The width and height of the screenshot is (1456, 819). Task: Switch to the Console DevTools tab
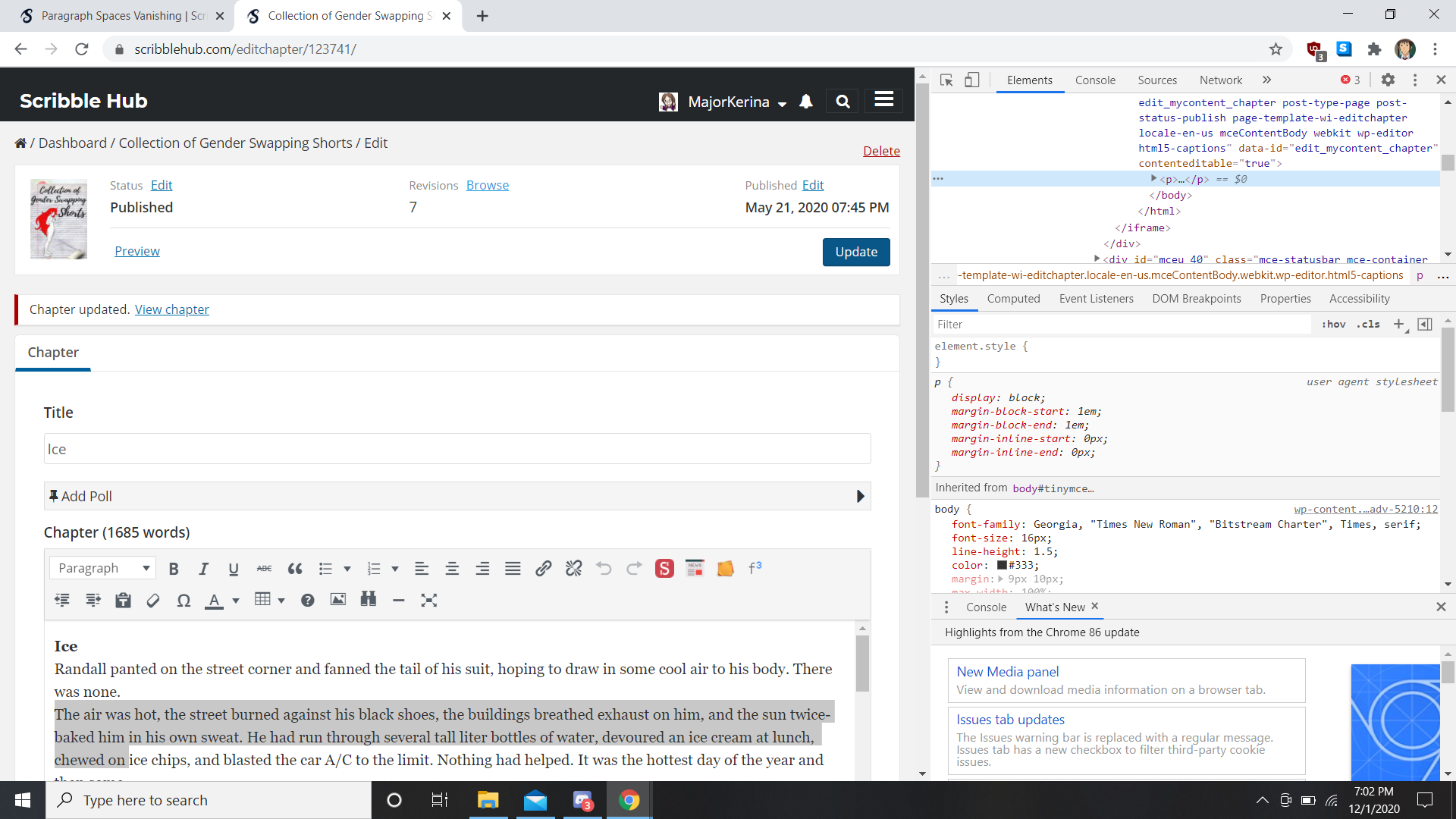point(1095,80)
